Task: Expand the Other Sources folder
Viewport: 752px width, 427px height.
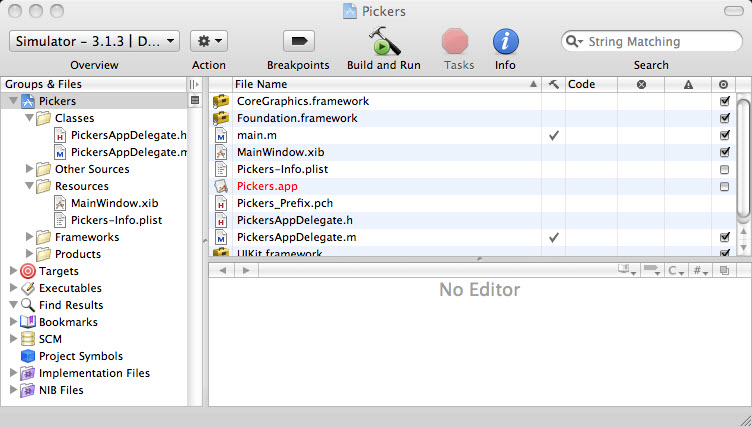Action: pyautogui.click(x=29, y=169)
